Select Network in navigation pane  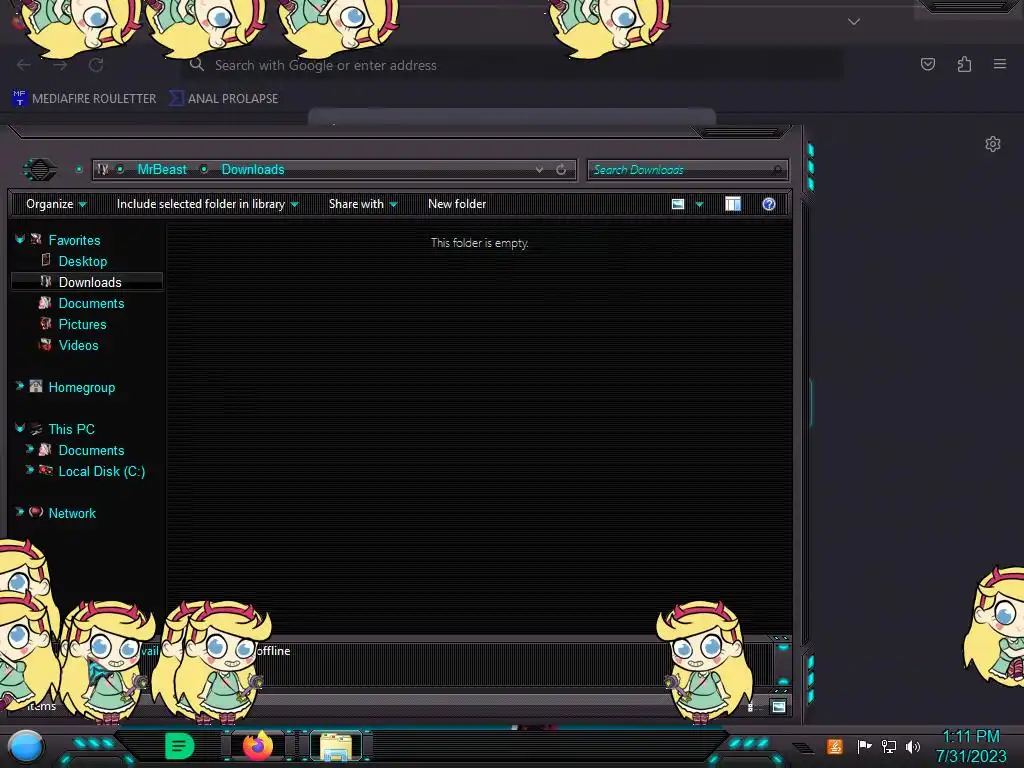[x=72, y=513]
